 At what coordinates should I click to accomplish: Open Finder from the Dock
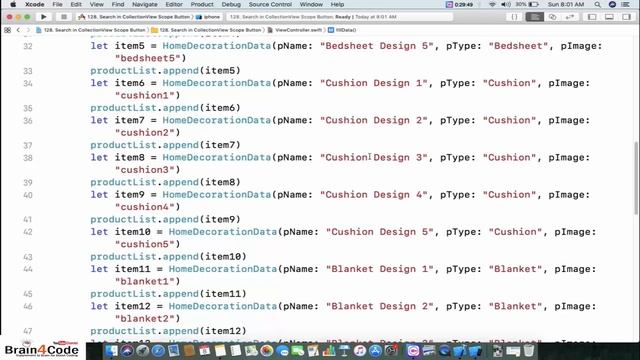pyautogui.click(x=111, y=351)
